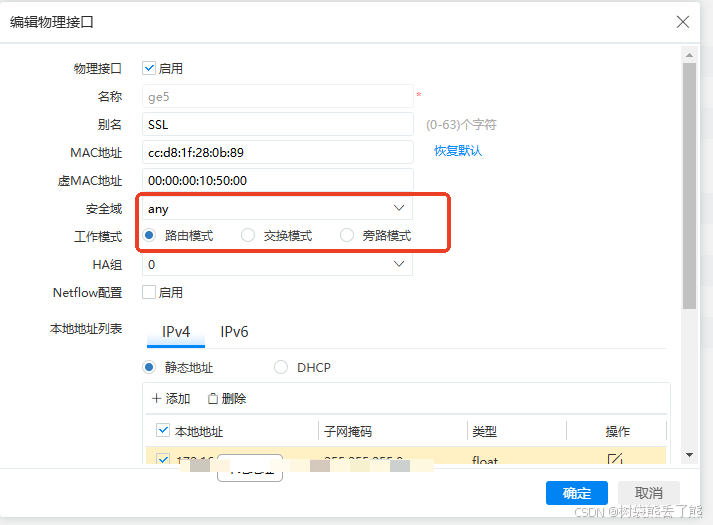This screenshot has width=713, height=525.
Task: Click the 虚MAC地址 input field
Action: (278, 180)
